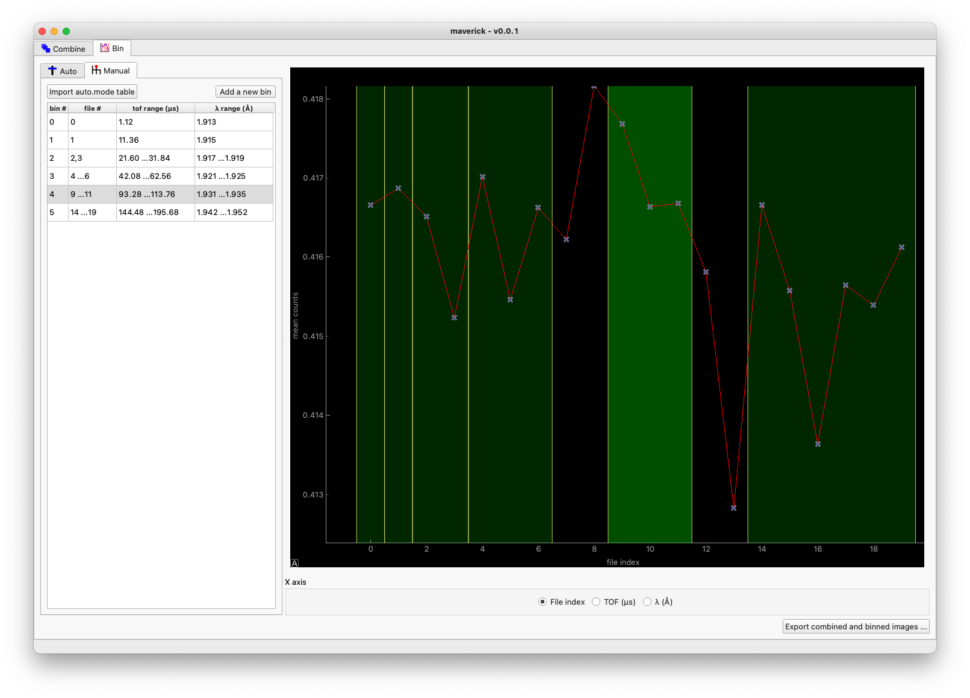Screen dimensions: 970x698
Task: Click the lowest data point near file index 13
Action: 734,508
